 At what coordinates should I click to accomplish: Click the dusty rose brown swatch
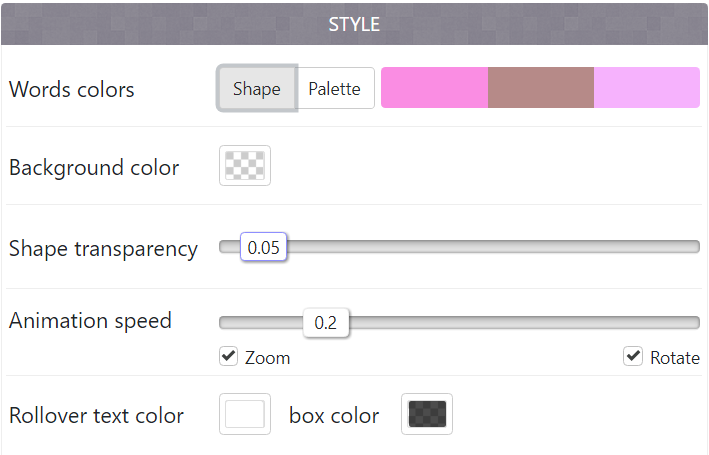point(541,88)
